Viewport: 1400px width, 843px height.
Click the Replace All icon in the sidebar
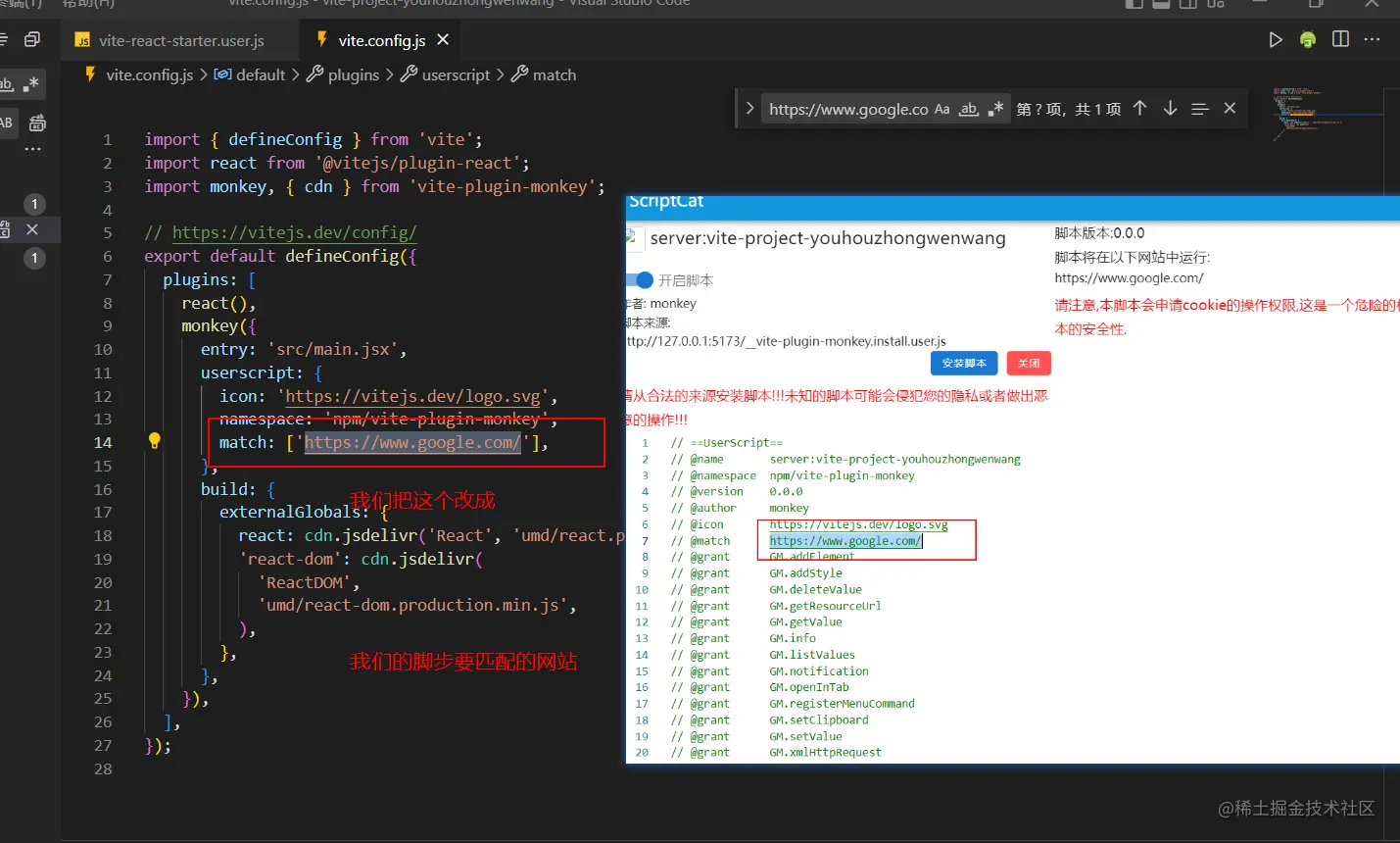click(37, 123)
